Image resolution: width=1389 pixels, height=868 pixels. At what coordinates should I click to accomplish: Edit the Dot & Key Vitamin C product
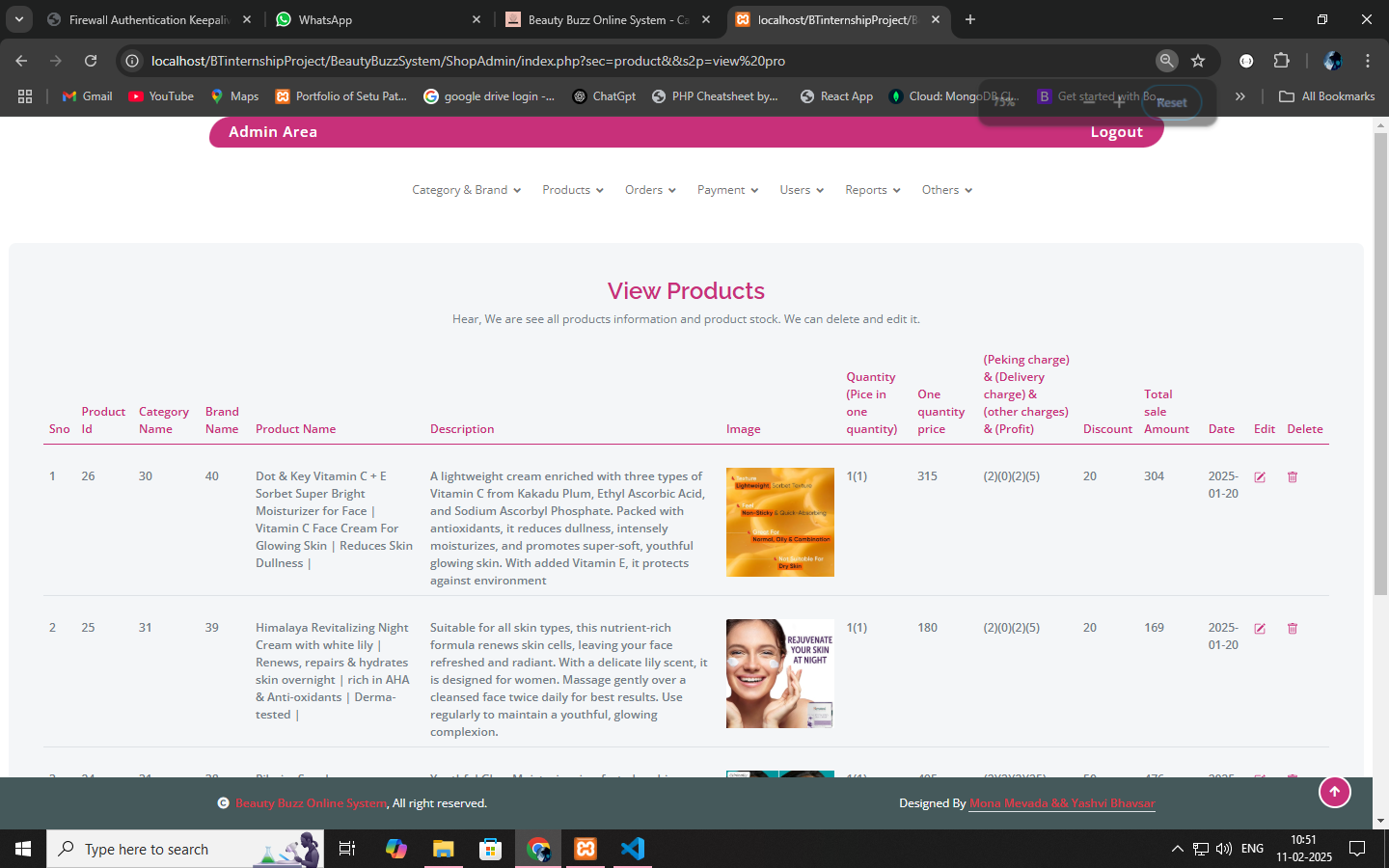tap(1260, 477)
